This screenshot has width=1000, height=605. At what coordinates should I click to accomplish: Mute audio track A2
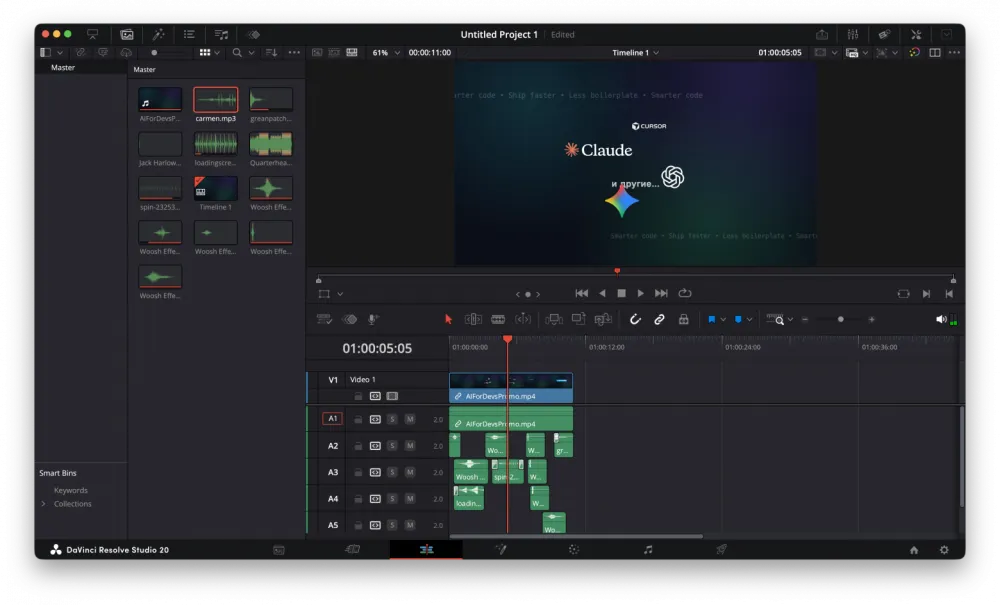point(410,446)
